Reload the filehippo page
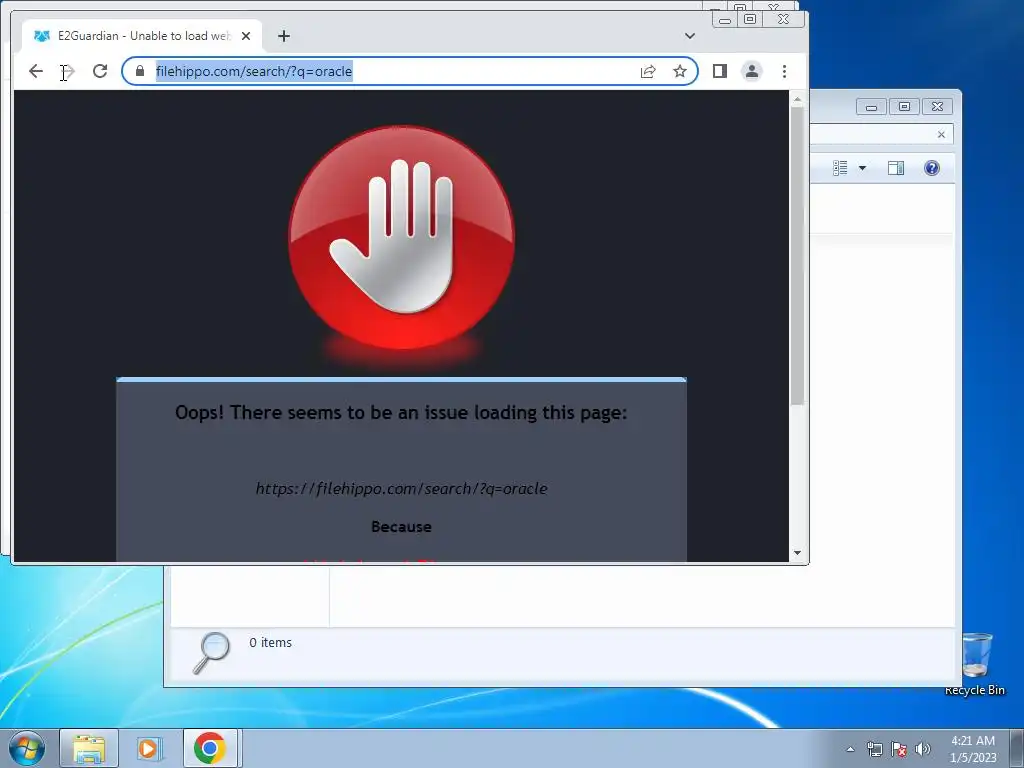This screenshot has height=768, width=1024. point(100,71)
